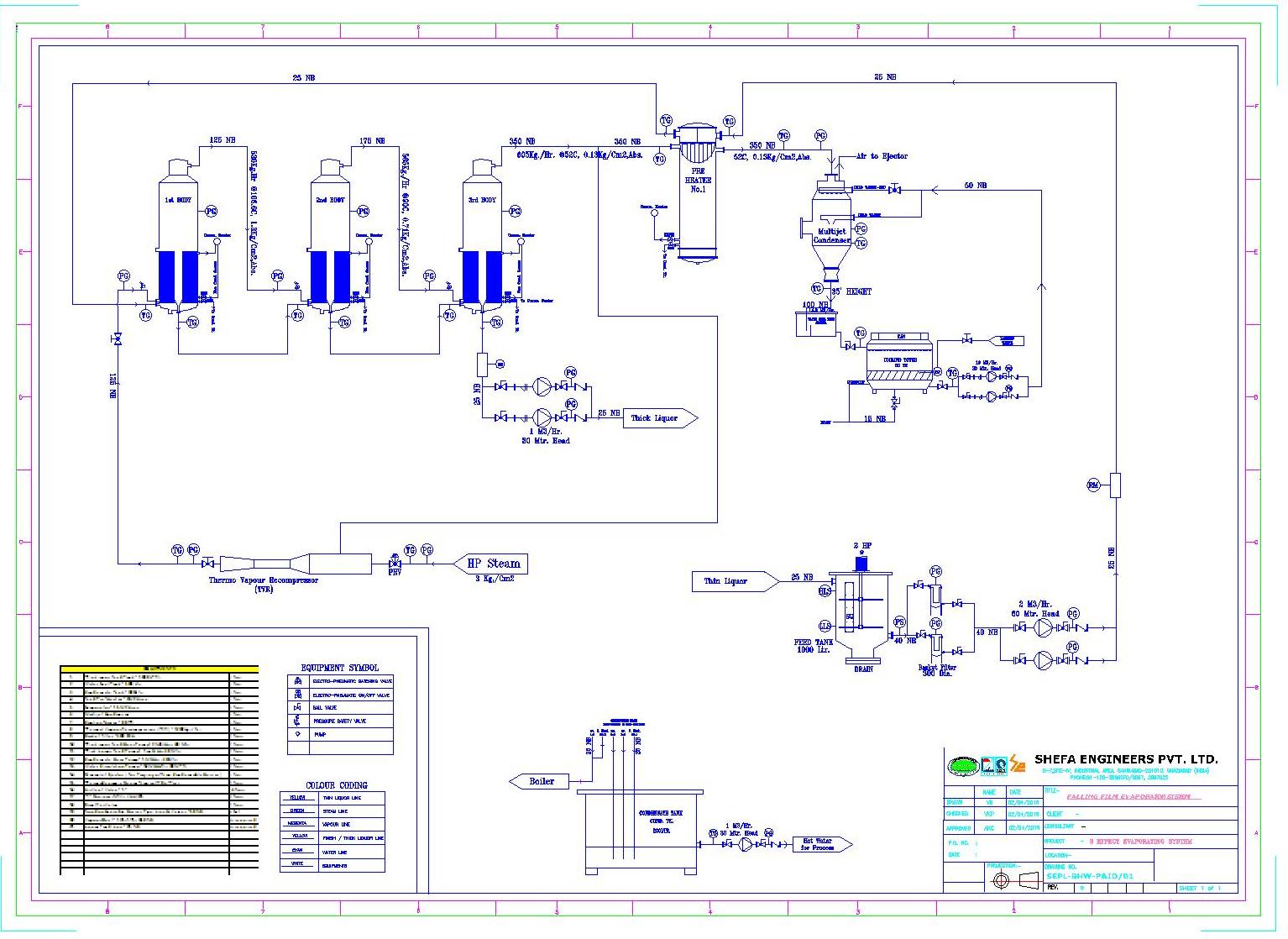Select the PRV valve symbol near HP Steam

394,563
